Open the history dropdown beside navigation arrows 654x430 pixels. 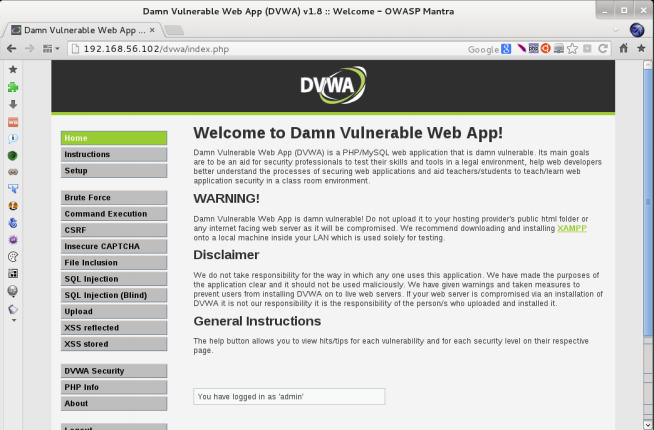(x=50, y=48)
